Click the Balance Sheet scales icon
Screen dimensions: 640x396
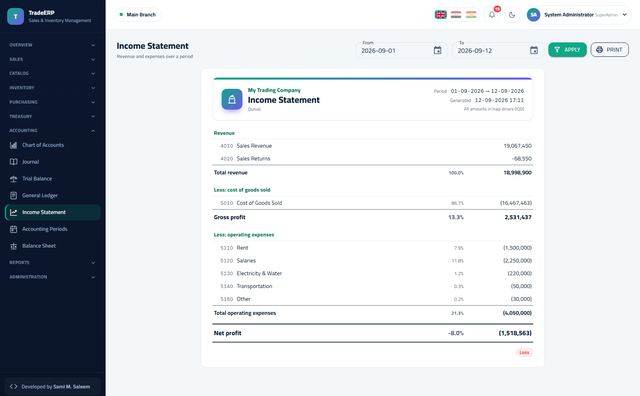click(x=13, y=246)
